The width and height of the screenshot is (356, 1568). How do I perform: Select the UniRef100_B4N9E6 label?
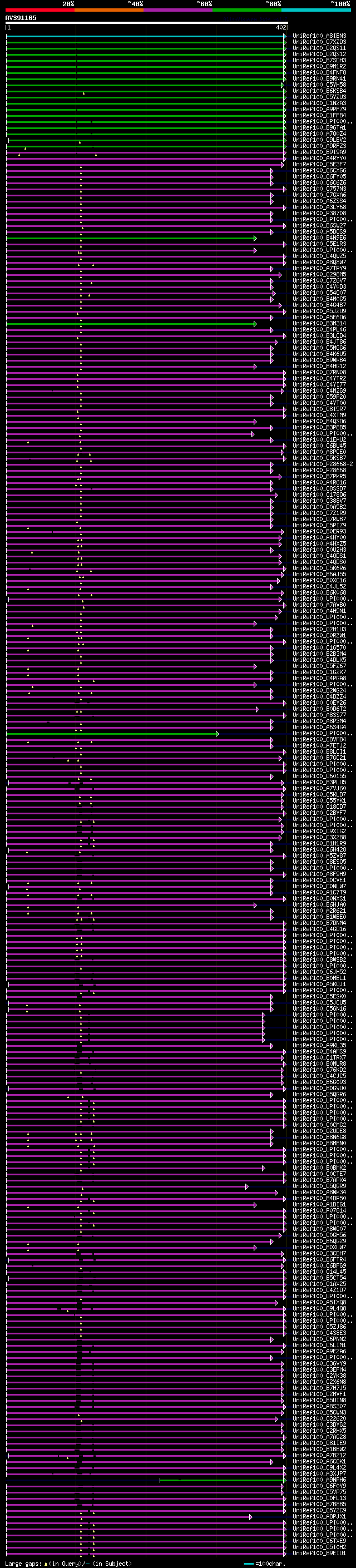click(319, 238)
